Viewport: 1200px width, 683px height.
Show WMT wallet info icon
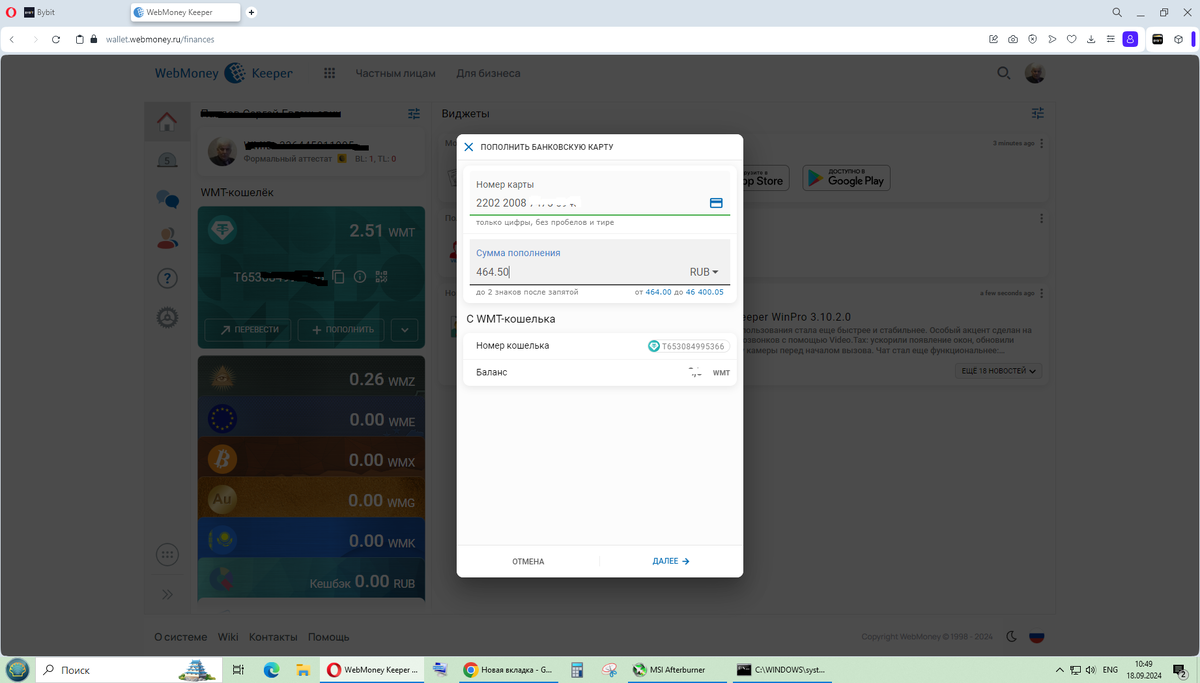coord(360,277)
